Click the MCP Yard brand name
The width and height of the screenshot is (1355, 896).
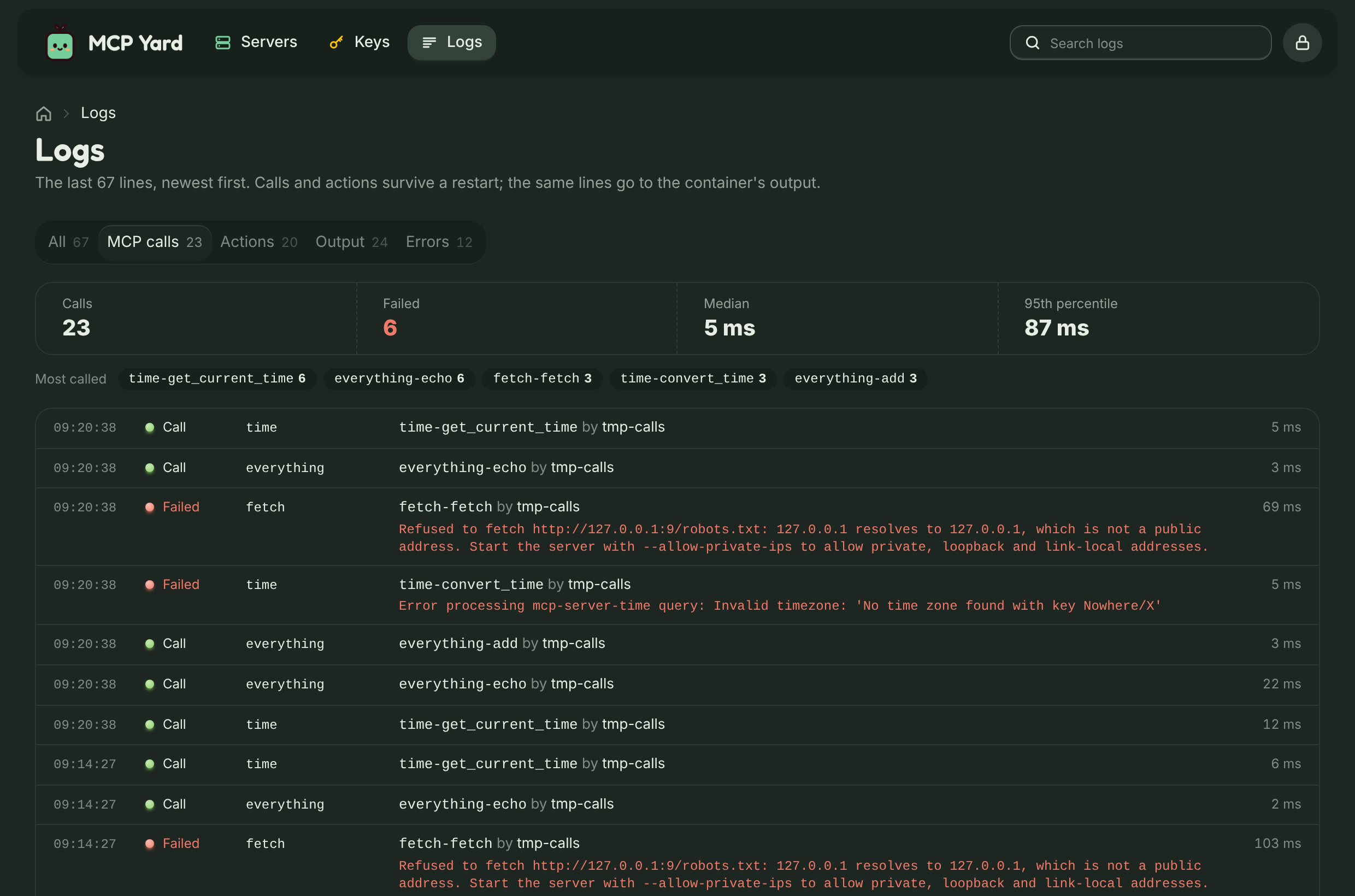click(135, 43)
